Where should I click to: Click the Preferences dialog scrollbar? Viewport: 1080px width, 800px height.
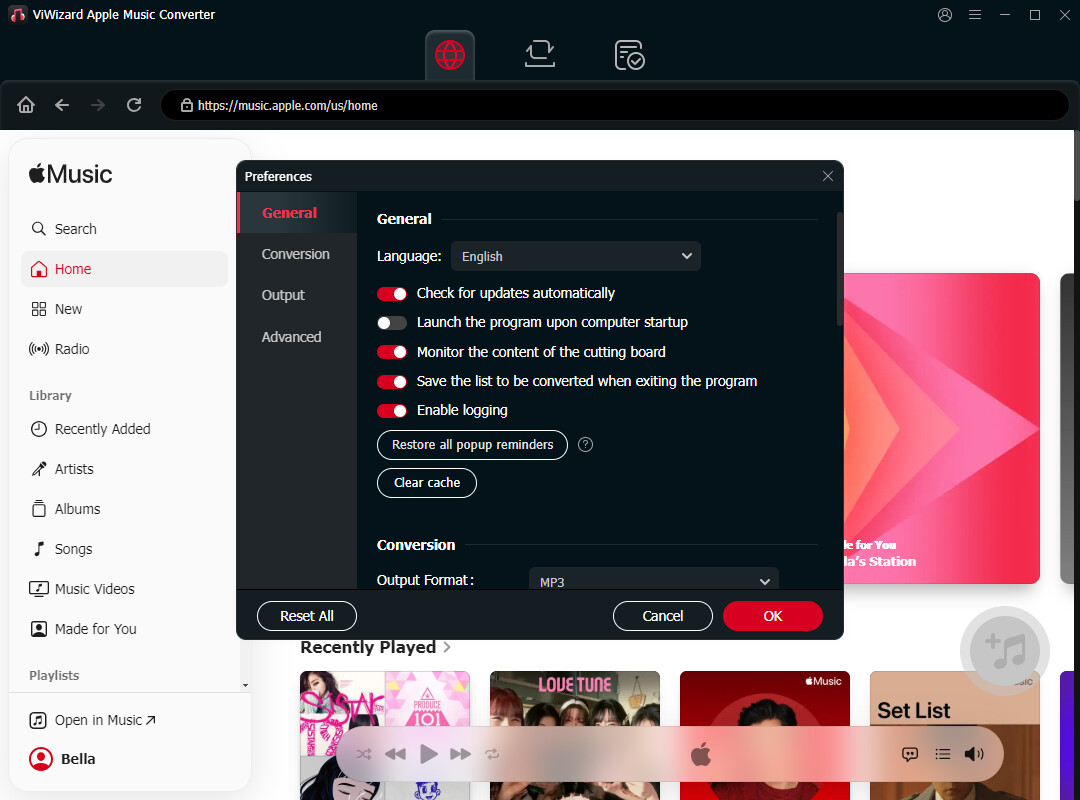click(x=840, y=269)
